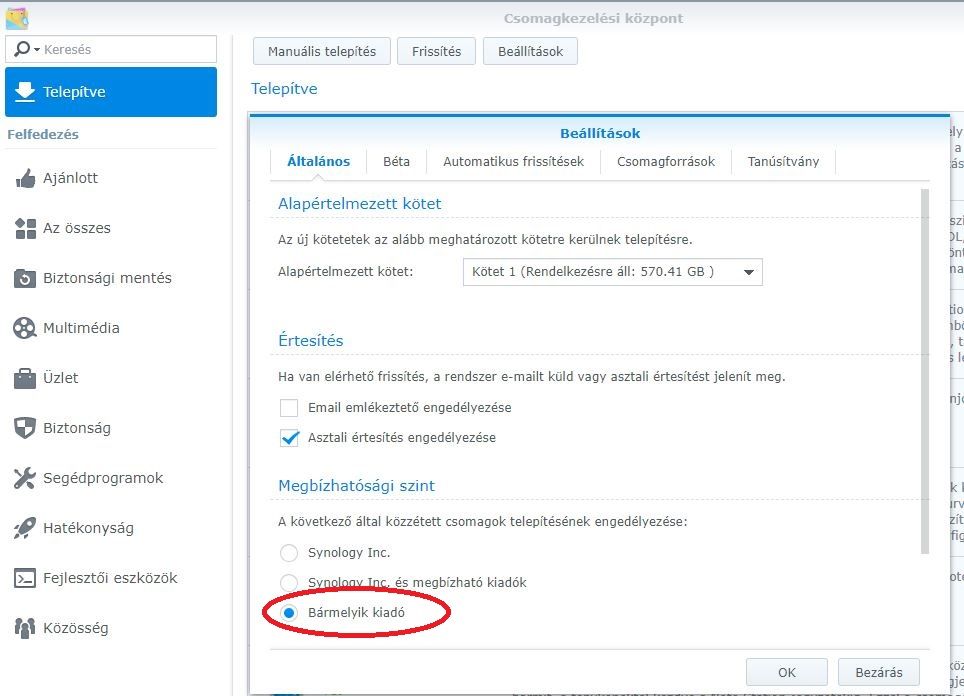Open the Segédprogramok category
Image resolution: width=964 pixels, height=696 pixels.
111,478
